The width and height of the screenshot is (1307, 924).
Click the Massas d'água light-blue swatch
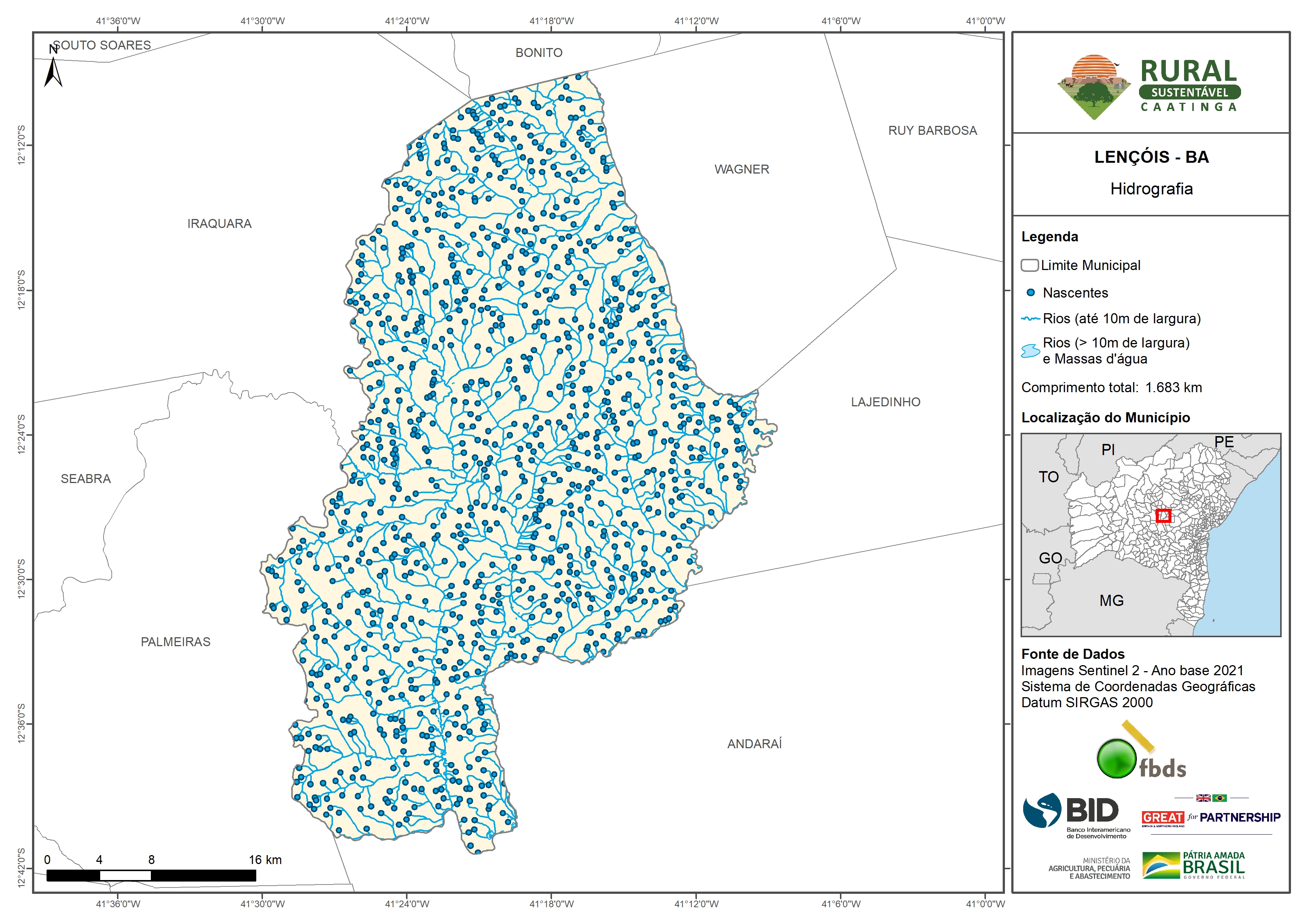(x=1030, y=351)
